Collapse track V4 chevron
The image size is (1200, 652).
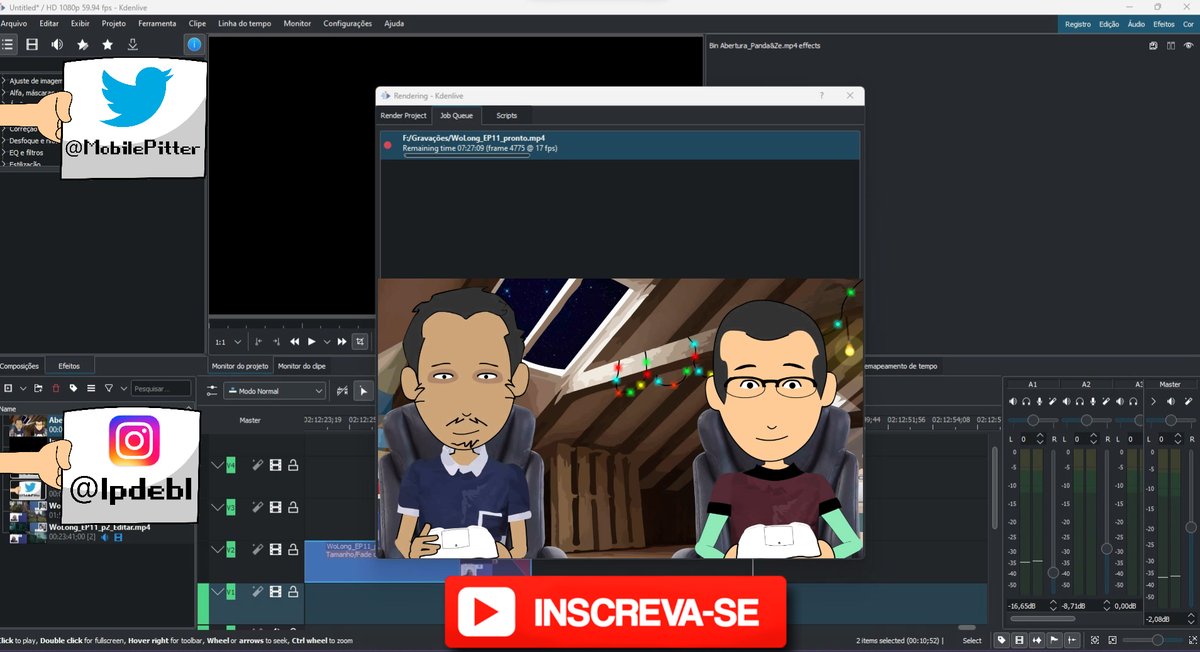coord(218,465)
